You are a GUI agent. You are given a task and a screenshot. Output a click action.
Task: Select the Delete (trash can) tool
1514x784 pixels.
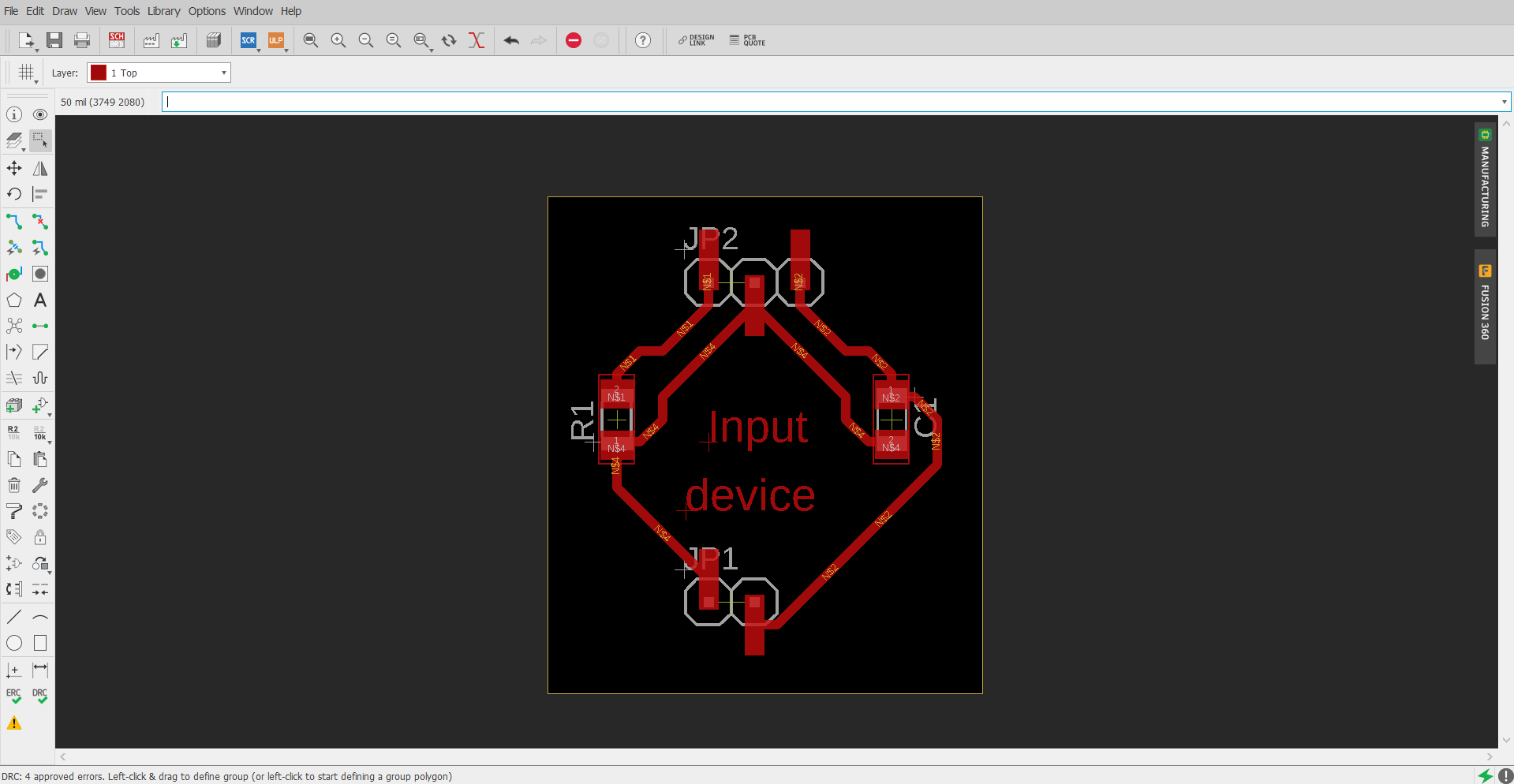click(x=14, y=485)
